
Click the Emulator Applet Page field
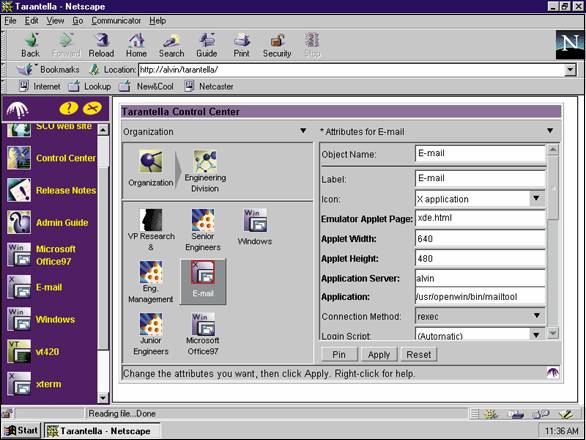[x=480, y=218]
